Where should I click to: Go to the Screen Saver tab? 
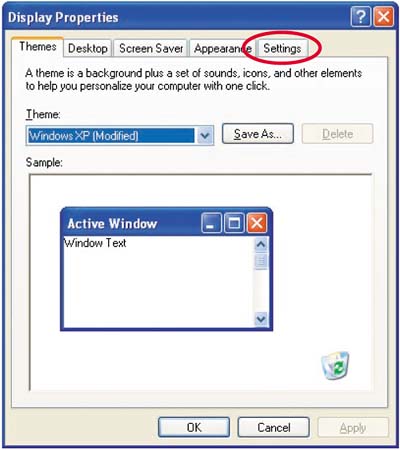point(151,48)
